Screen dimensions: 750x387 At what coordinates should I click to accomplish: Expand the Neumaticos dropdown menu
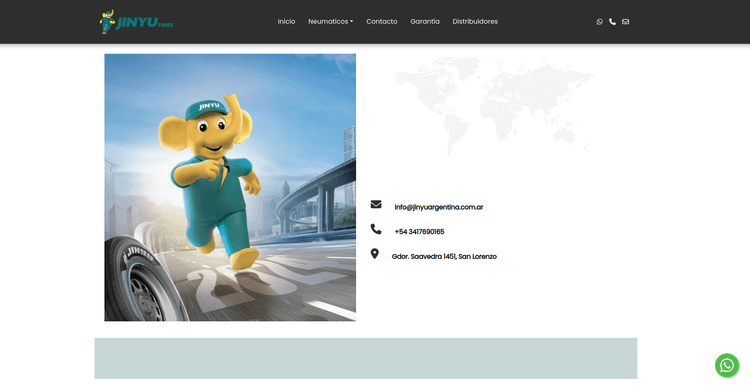point(331,22)
